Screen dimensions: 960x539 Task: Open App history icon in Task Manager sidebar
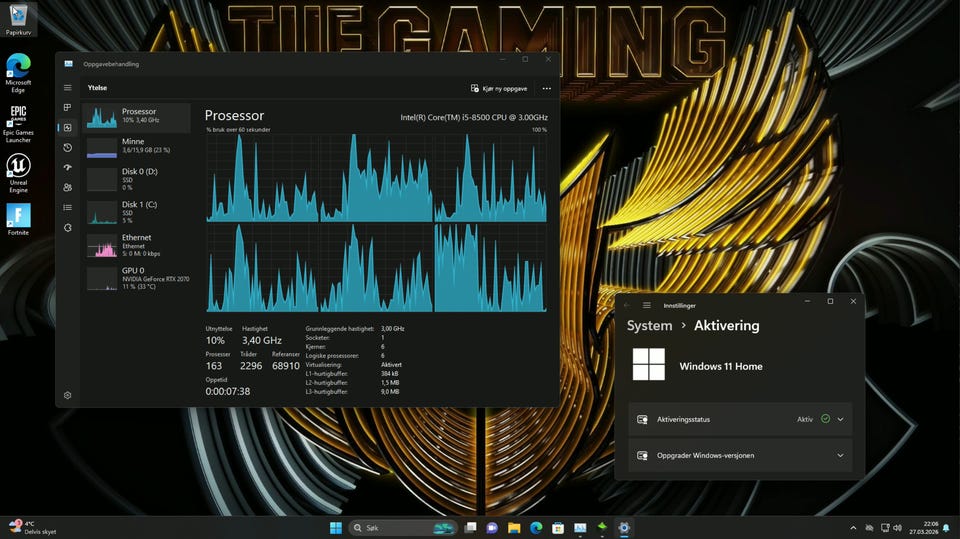[68, 147]
